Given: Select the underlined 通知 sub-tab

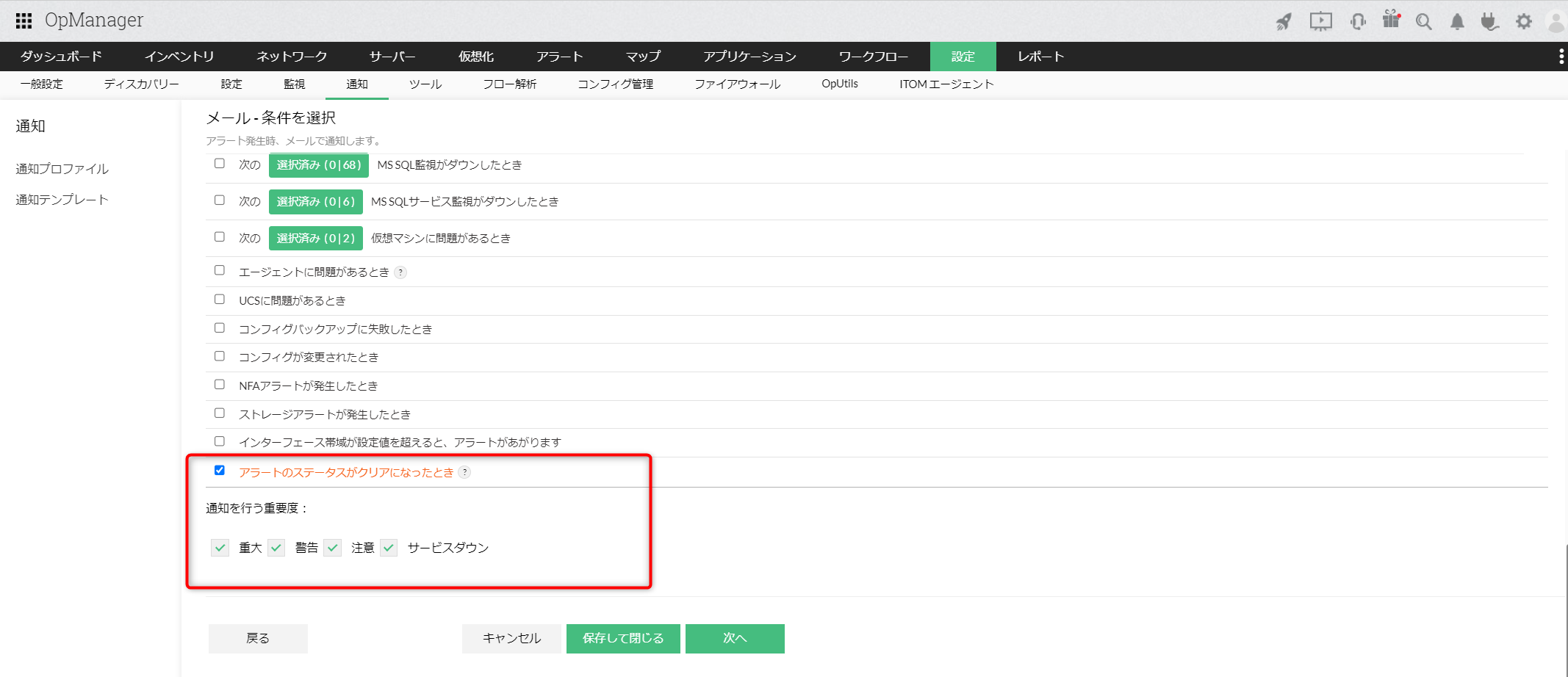Looking at the screenshot, I should [x=357, y=84].
